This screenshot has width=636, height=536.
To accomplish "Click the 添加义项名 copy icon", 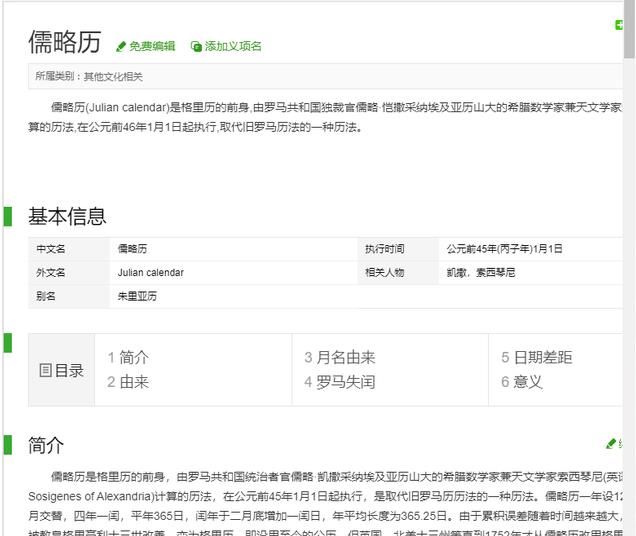I will tap(196, 47).
